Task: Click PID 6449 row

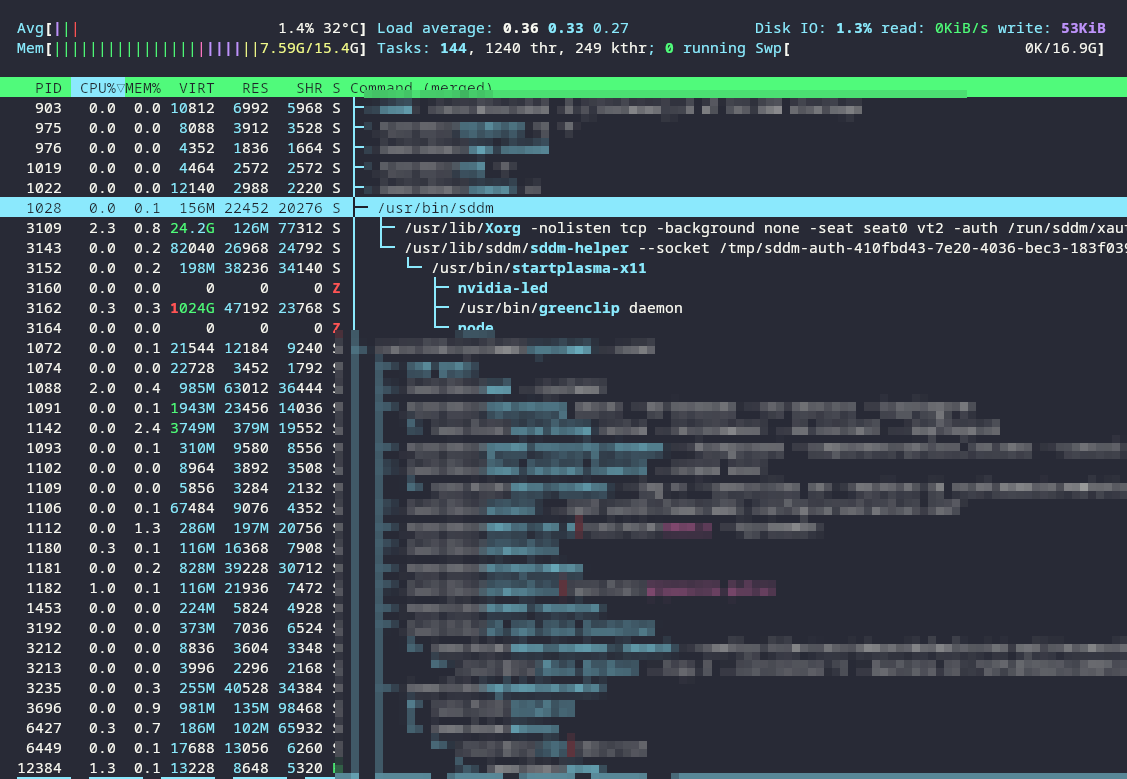Action: click(564, 749)
